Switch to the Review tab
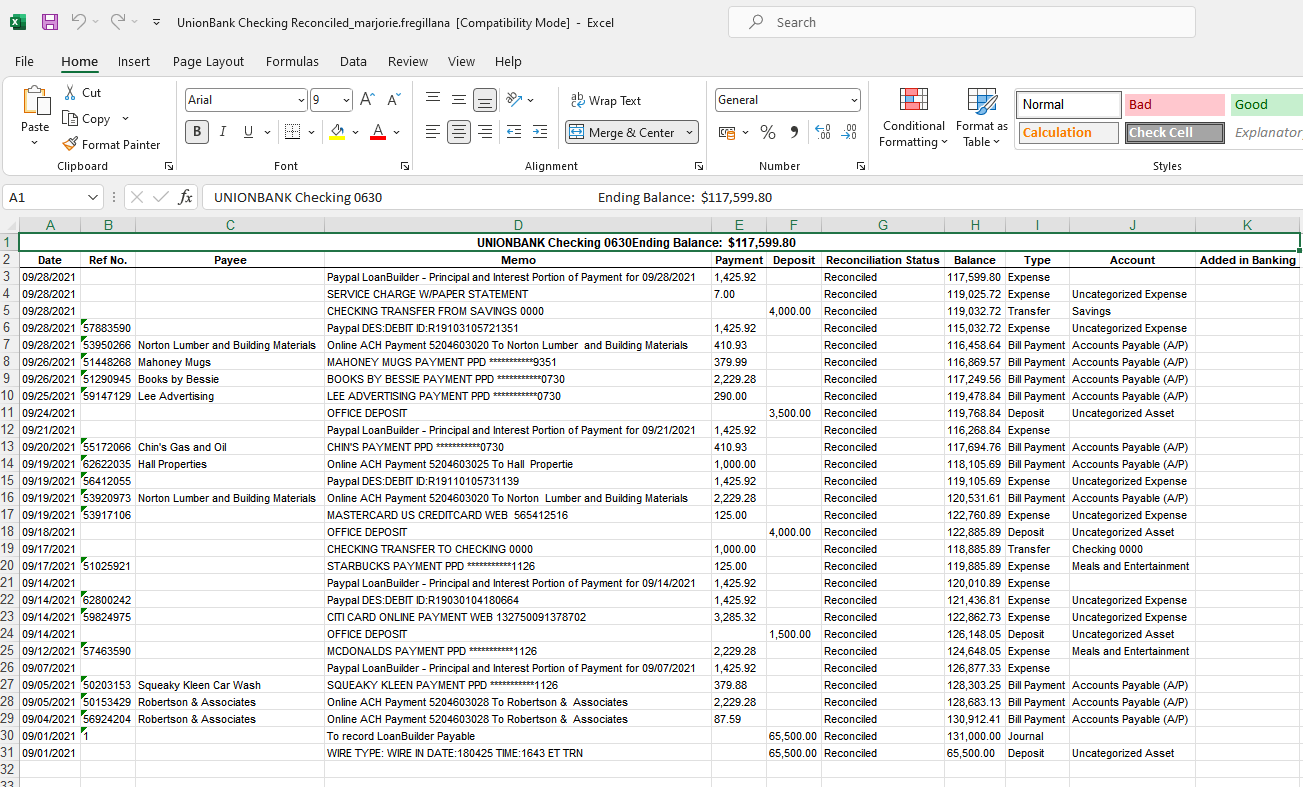This screenshot has height=787, width=1303. (x=408, y=62)
